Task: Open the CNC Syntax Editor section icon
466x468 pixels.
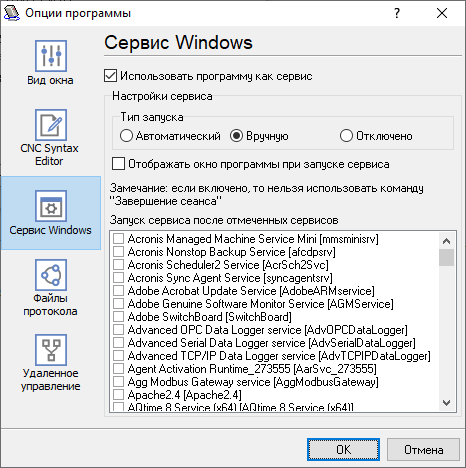Action: pyautogui.click(x=51, y=125)
